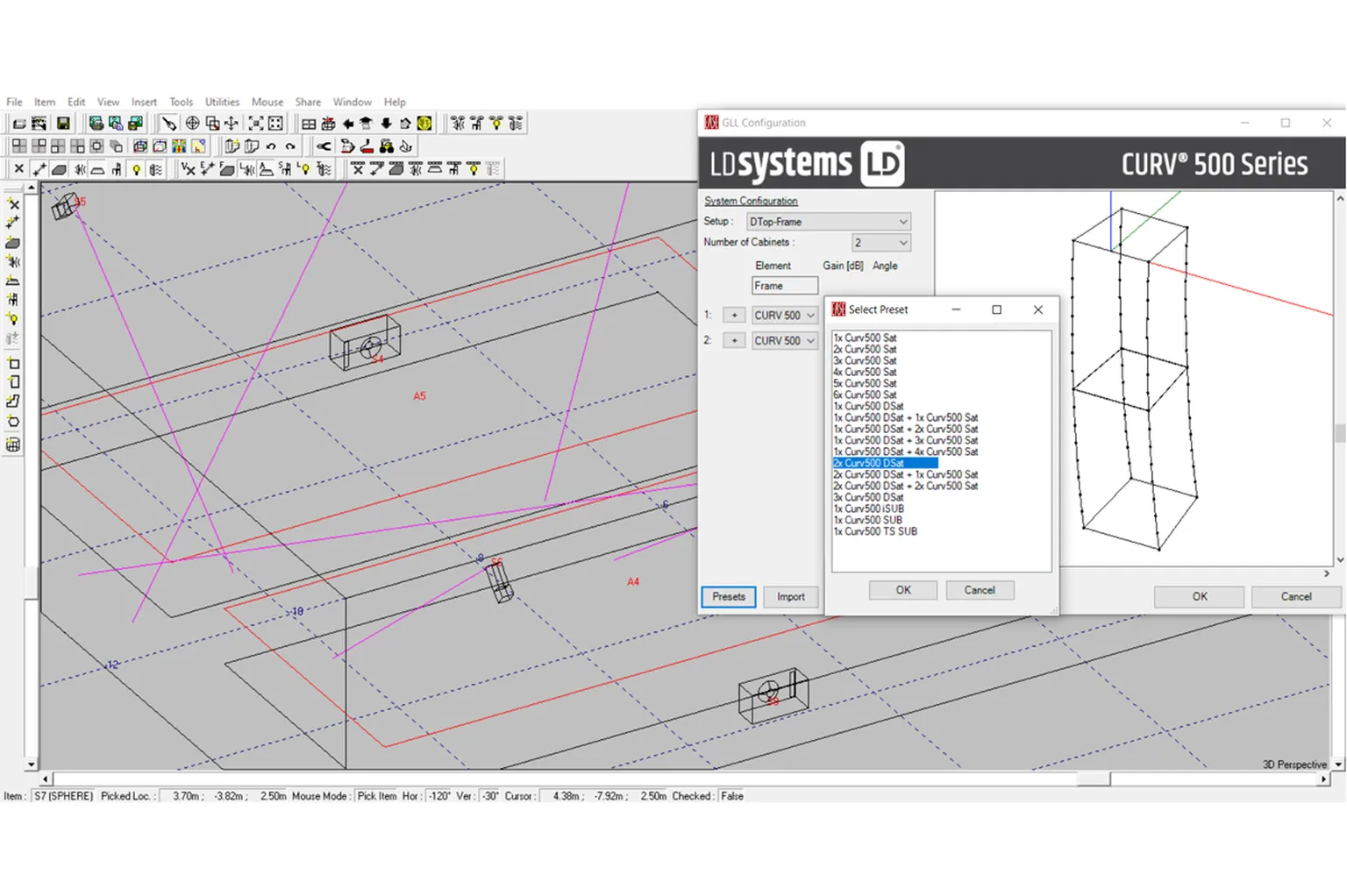Image resolution: width=1347 pixels, height=896 pixels.
Task: Select preset "6x Curv500 Sat"
Action: pyautogui.click(x=865, y=395)
